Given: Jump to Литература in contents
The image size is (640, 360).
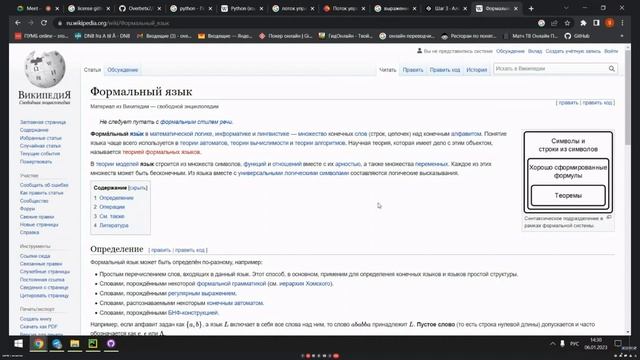Looking at the screenshot, I should [x=114, y=225].
